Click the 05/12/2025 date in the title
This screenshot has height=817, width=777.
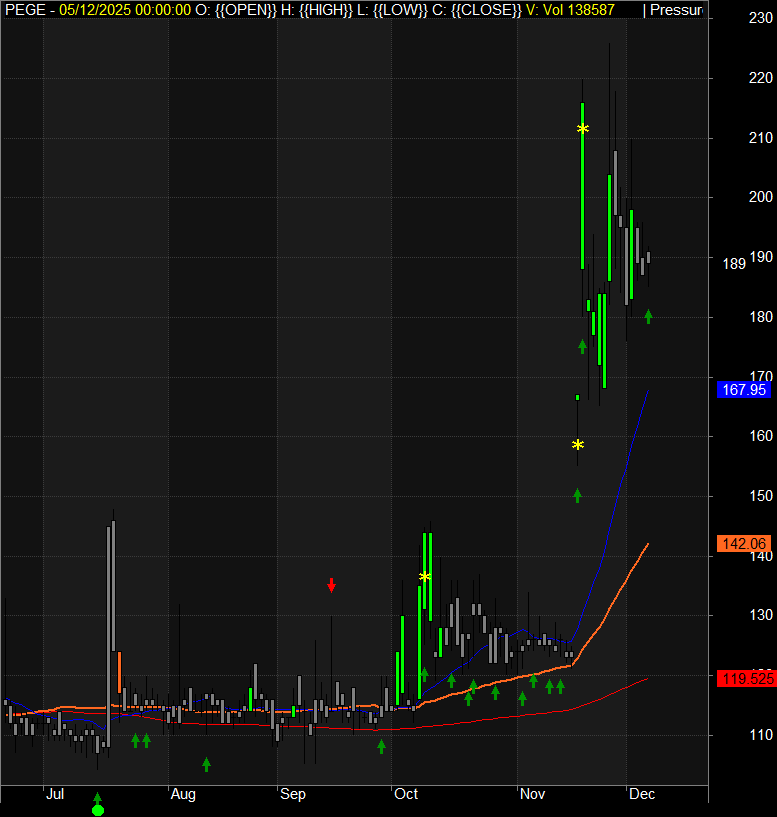coord(94,10)
